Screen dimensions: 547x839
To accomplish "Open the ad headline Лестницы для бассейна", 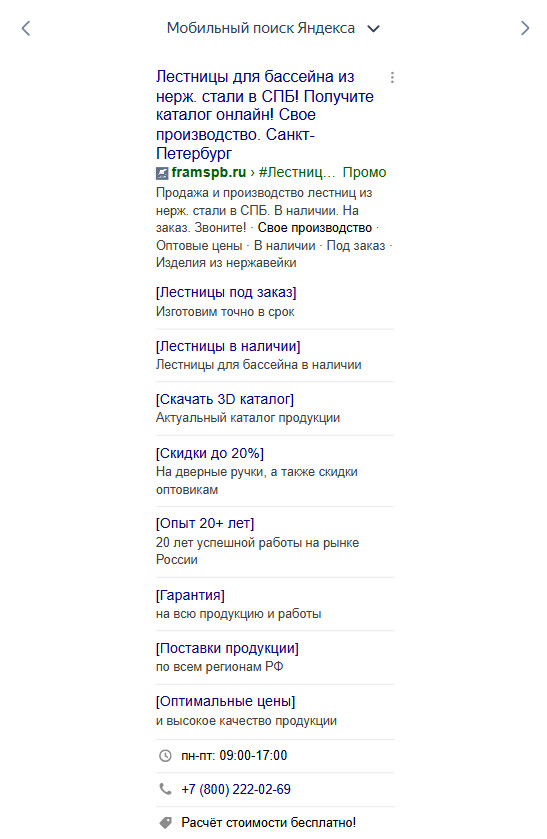I will (x=265, y=115).
